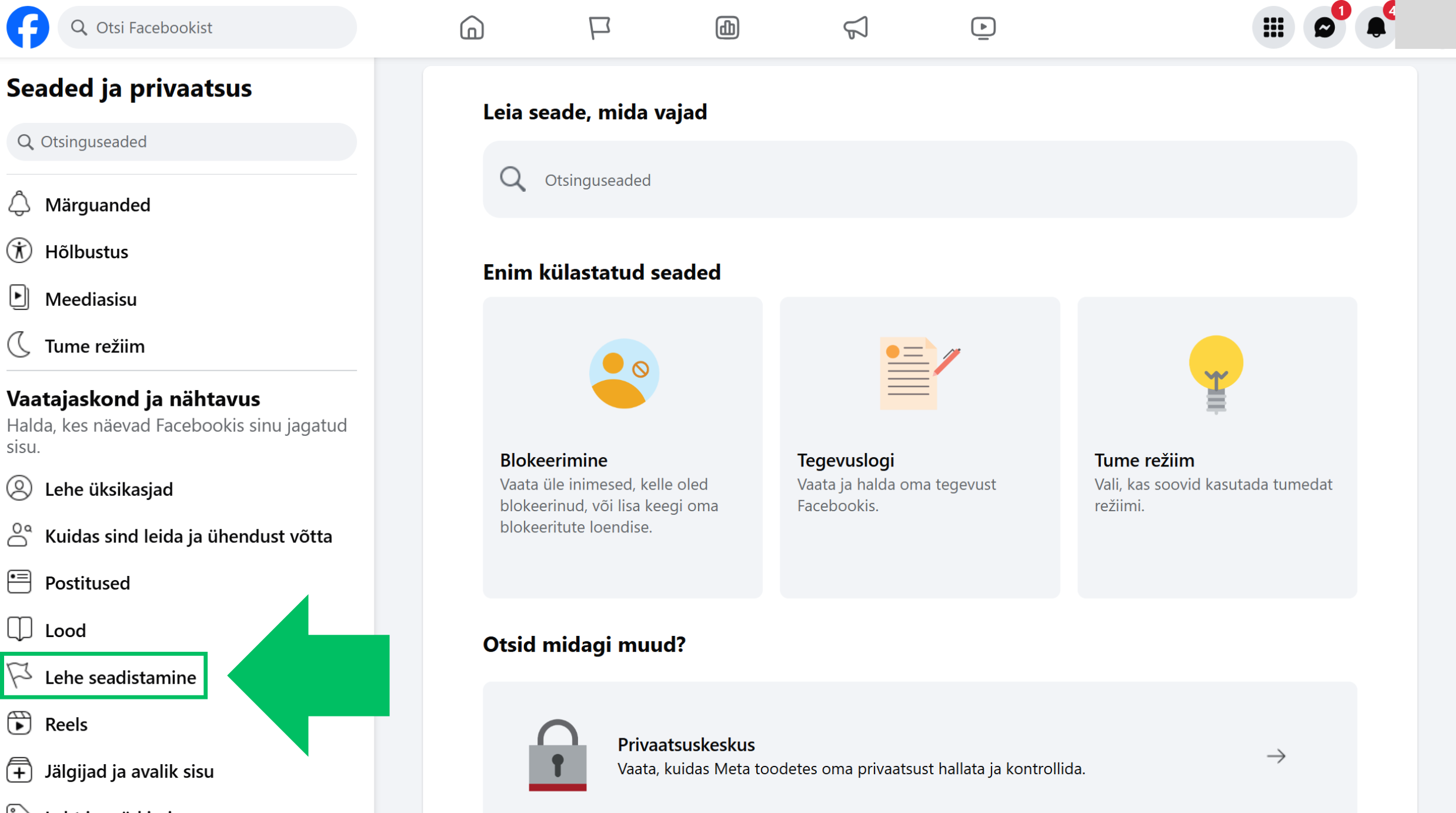The image size is (1456, 813).
Task: Open Lehe üksikasjad settings
Action: [x=109, y=489]
